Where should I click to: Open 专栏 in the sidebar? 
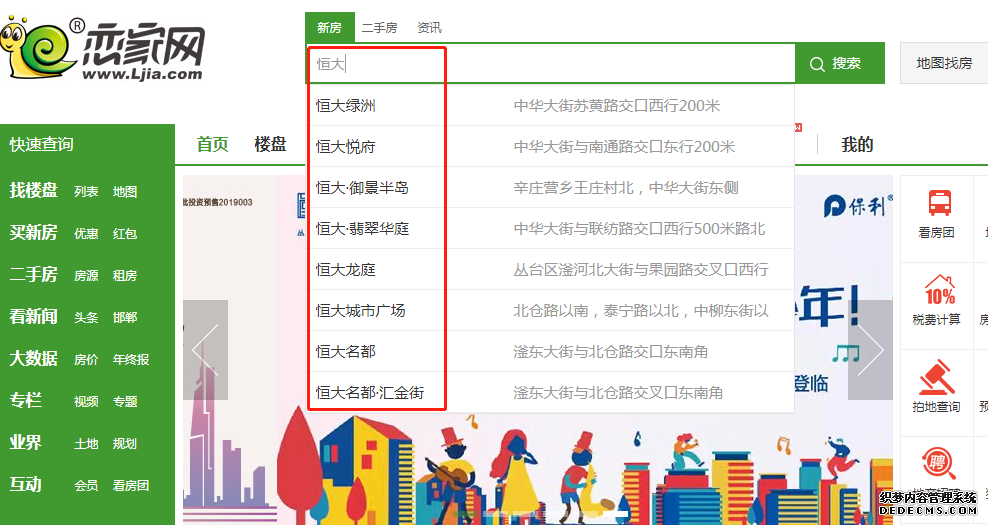25,400
